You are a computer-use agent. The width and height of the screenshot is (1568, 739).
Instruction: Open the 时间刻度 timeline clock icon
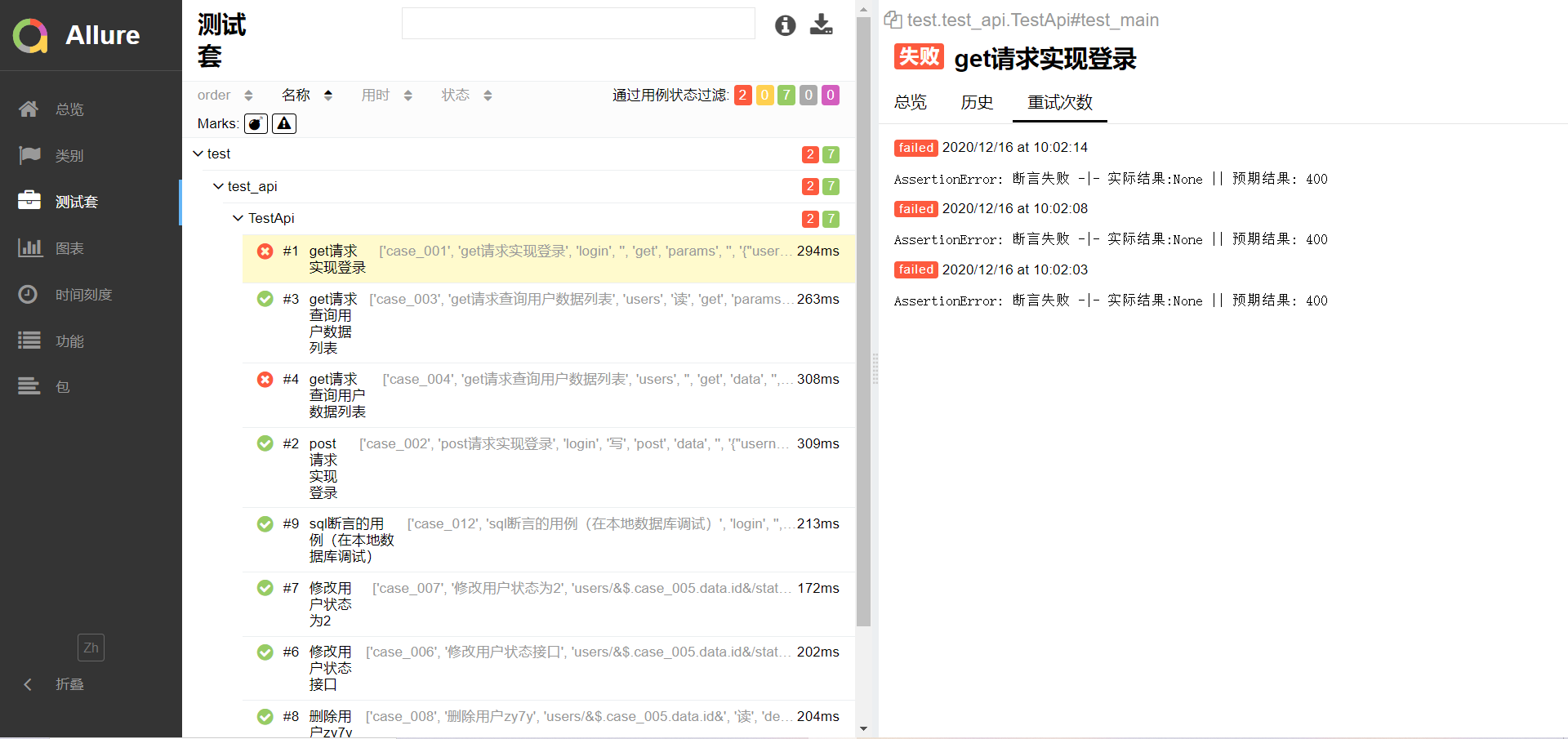(29, 294)
